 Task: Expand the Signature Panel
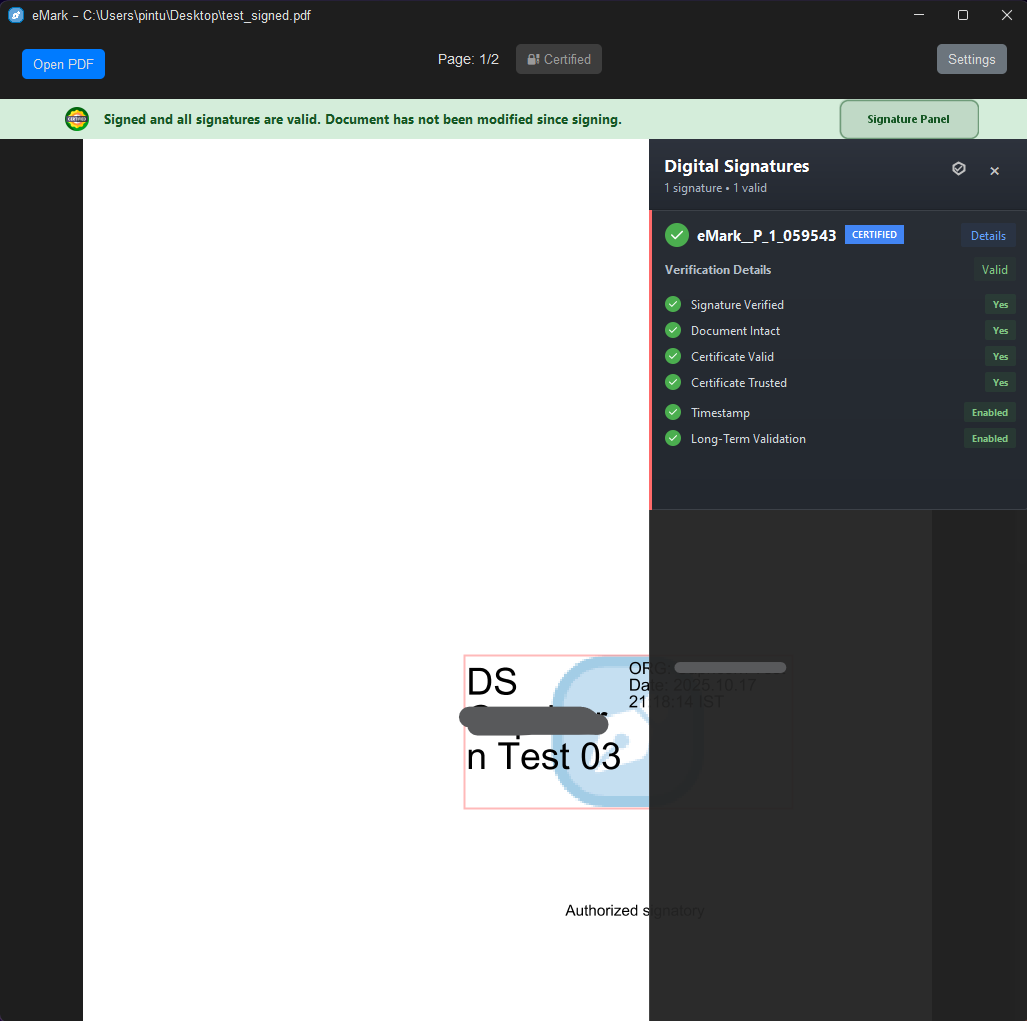pos(908,119)
